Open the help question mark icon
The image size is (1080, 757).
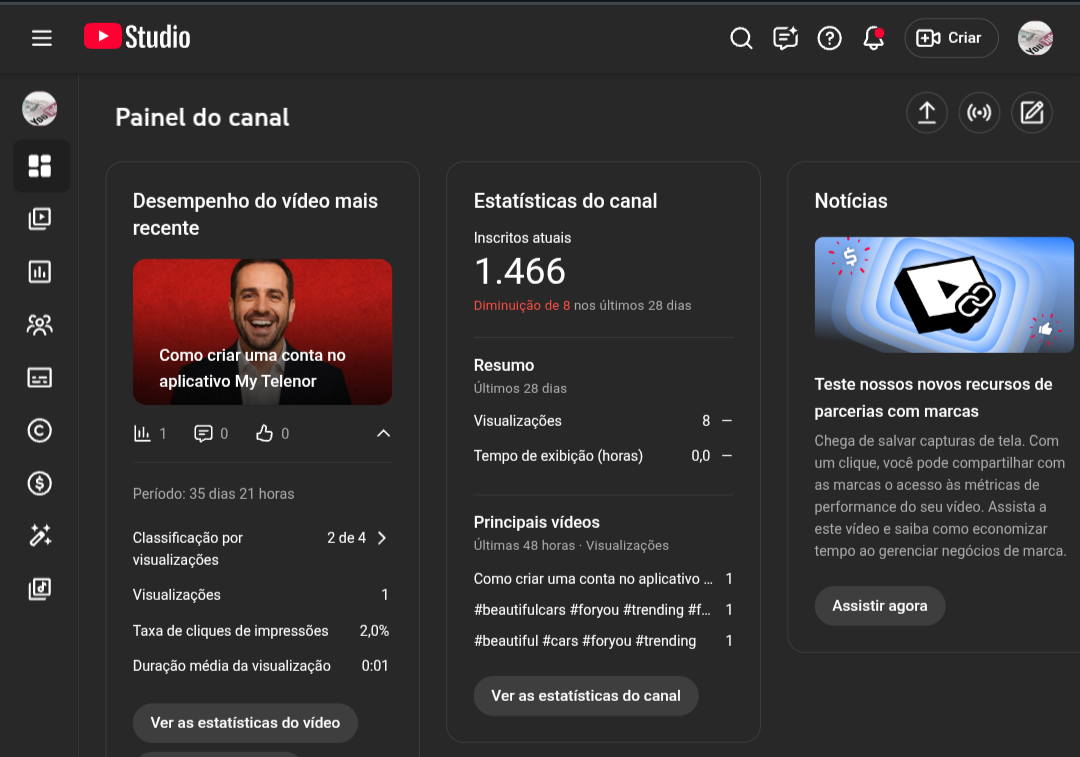point(829,38)
